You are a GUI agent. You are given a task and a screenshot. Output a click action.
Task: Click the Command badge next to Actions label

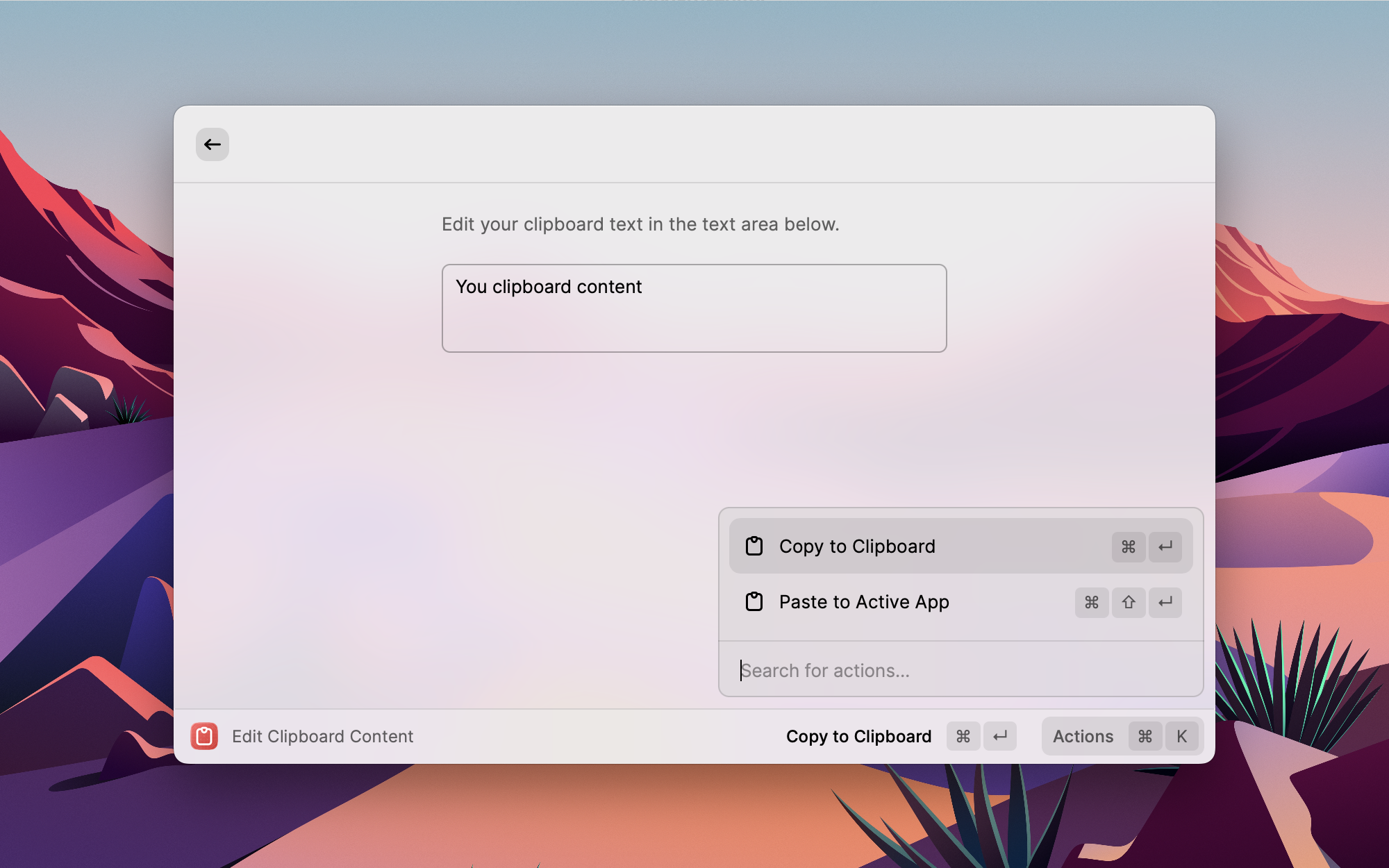click(1145, 736)
